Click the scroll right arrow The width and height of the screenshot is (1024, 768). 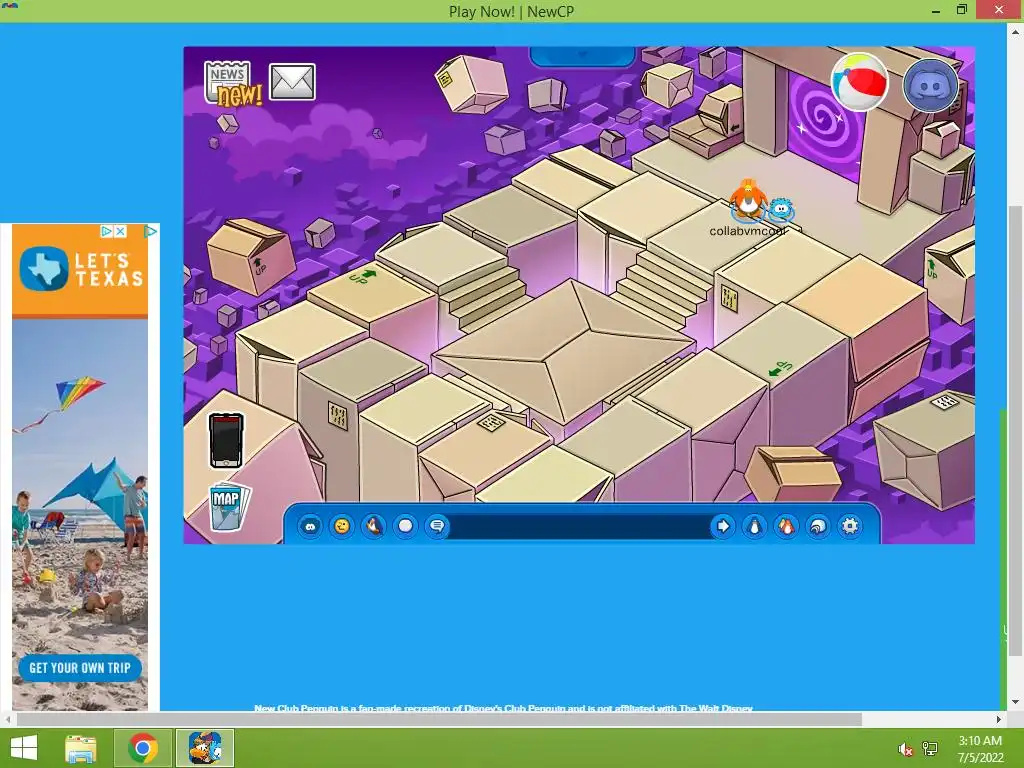point(999,719)
